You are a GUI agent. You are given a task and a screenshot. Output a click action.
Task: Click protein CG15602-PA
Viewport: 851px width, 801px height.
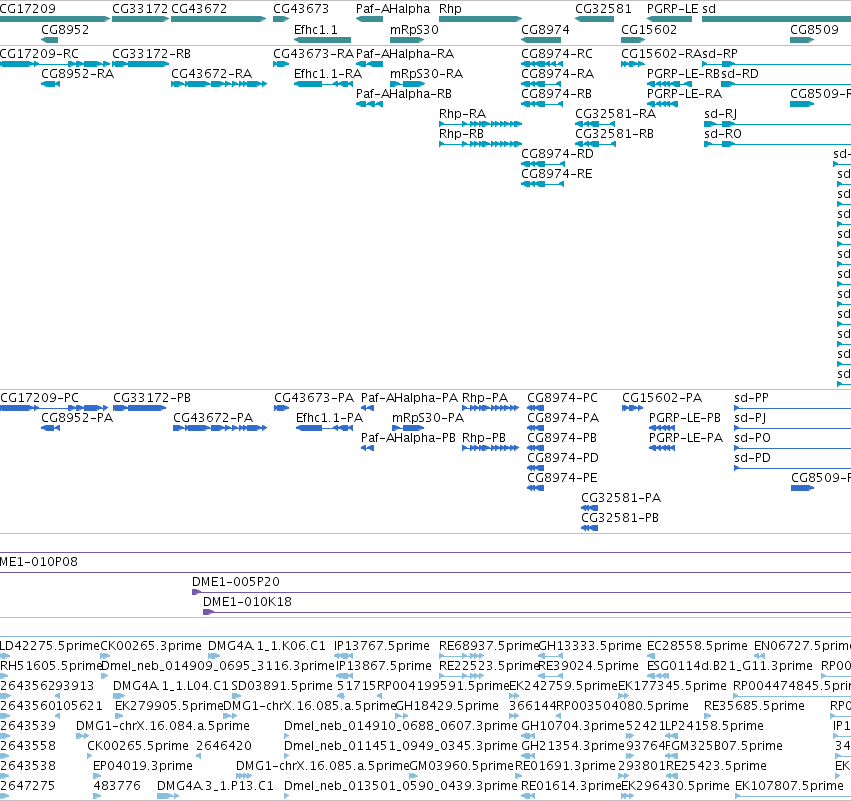pyautogui.click(x=662, y=398)
